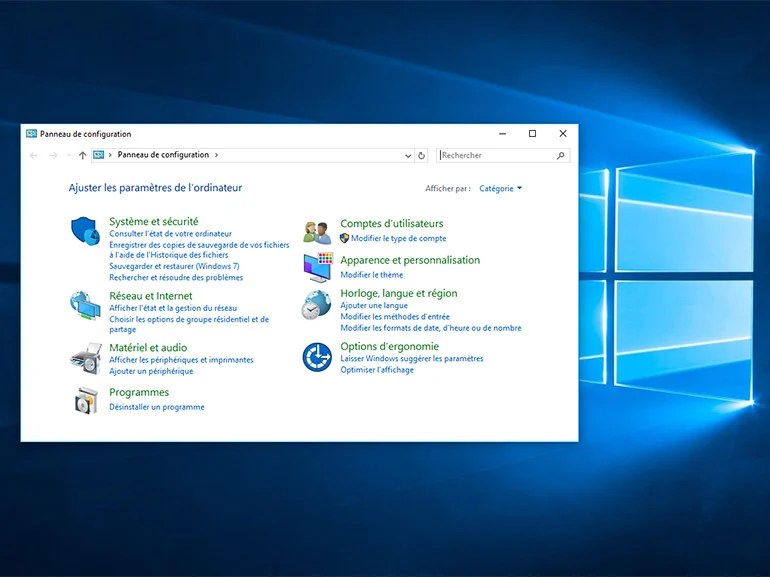
Task: Click Optimiser l'affichage link
Action: pyautogui.click(x=377, y=370)
